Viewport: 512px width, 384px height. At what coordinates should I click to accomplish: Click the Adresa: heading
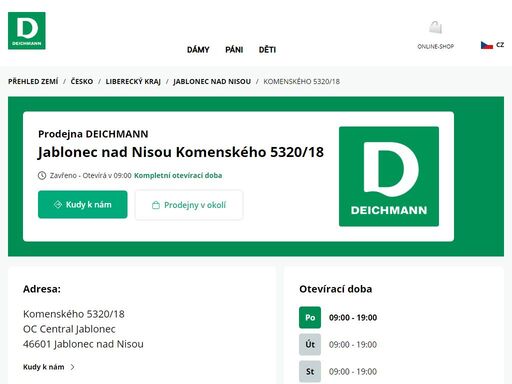click(42, 289)
